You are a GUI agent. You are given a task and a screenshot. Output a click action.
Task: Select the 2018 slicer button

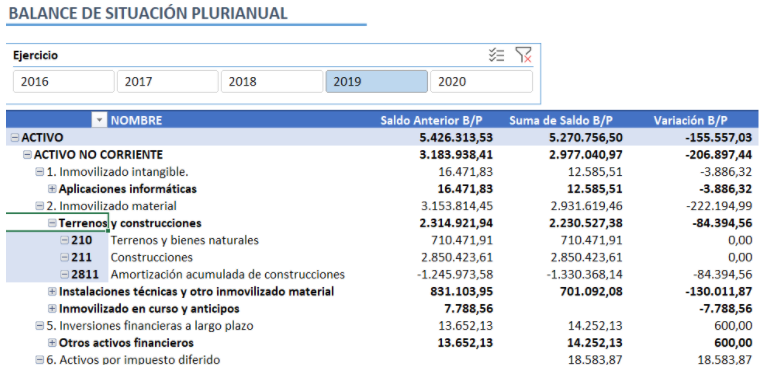point(272,82)
